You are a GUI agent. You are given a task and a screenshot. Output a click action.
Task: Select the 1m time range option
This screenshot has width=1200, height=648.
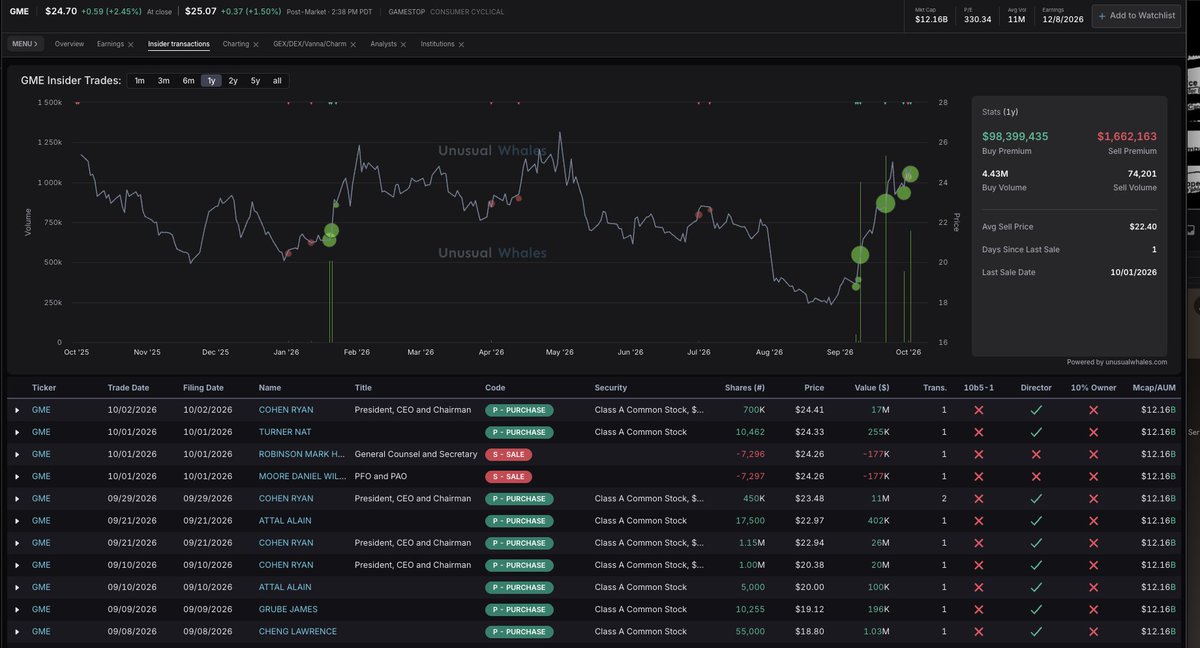[139, 80]
